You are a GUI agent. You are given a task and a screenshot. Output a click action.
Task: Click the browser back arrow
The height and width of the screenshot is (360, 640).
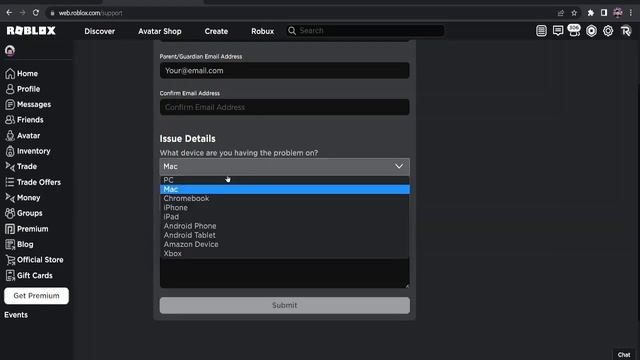coord(9,13)
